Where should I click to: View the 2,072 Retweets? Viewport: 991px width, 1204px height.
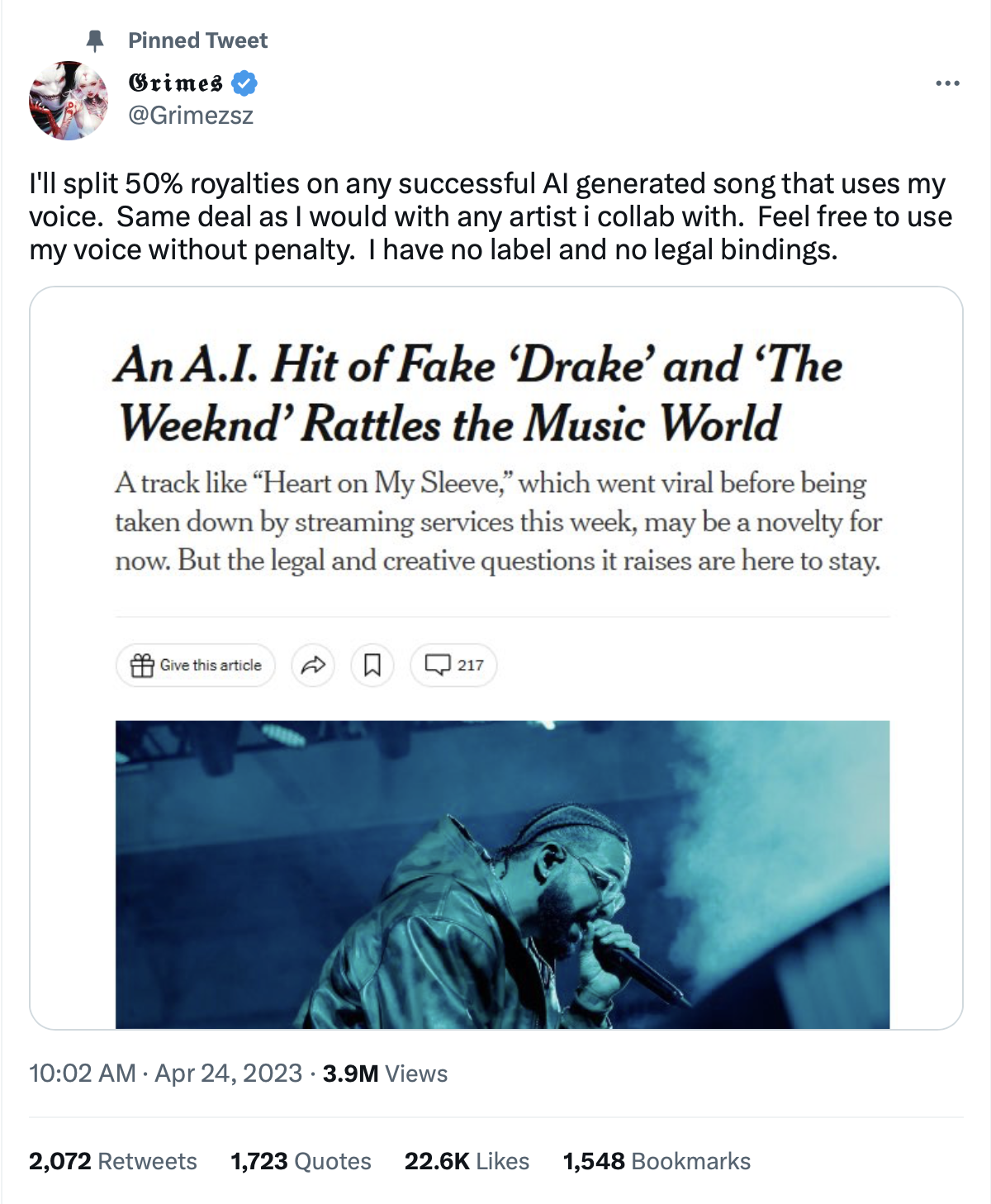(111, 1161)
